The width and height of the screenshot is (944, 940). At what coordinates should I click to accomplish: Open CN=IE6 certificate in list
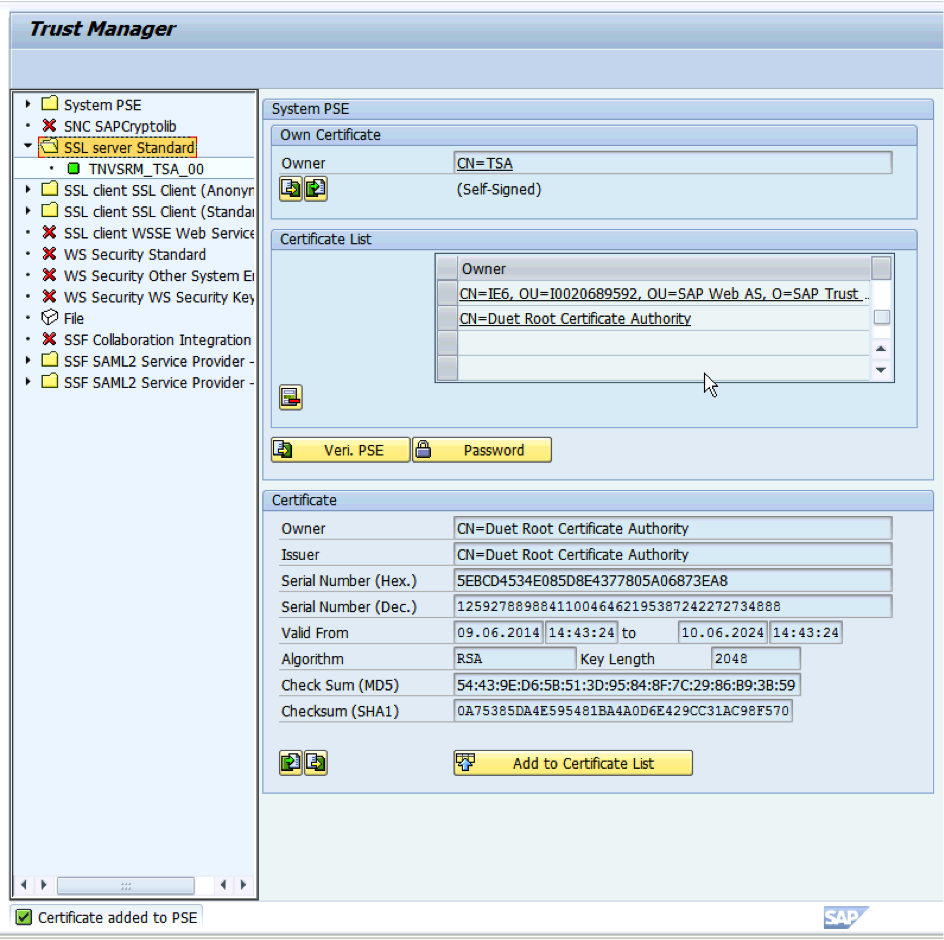(663, 293)
